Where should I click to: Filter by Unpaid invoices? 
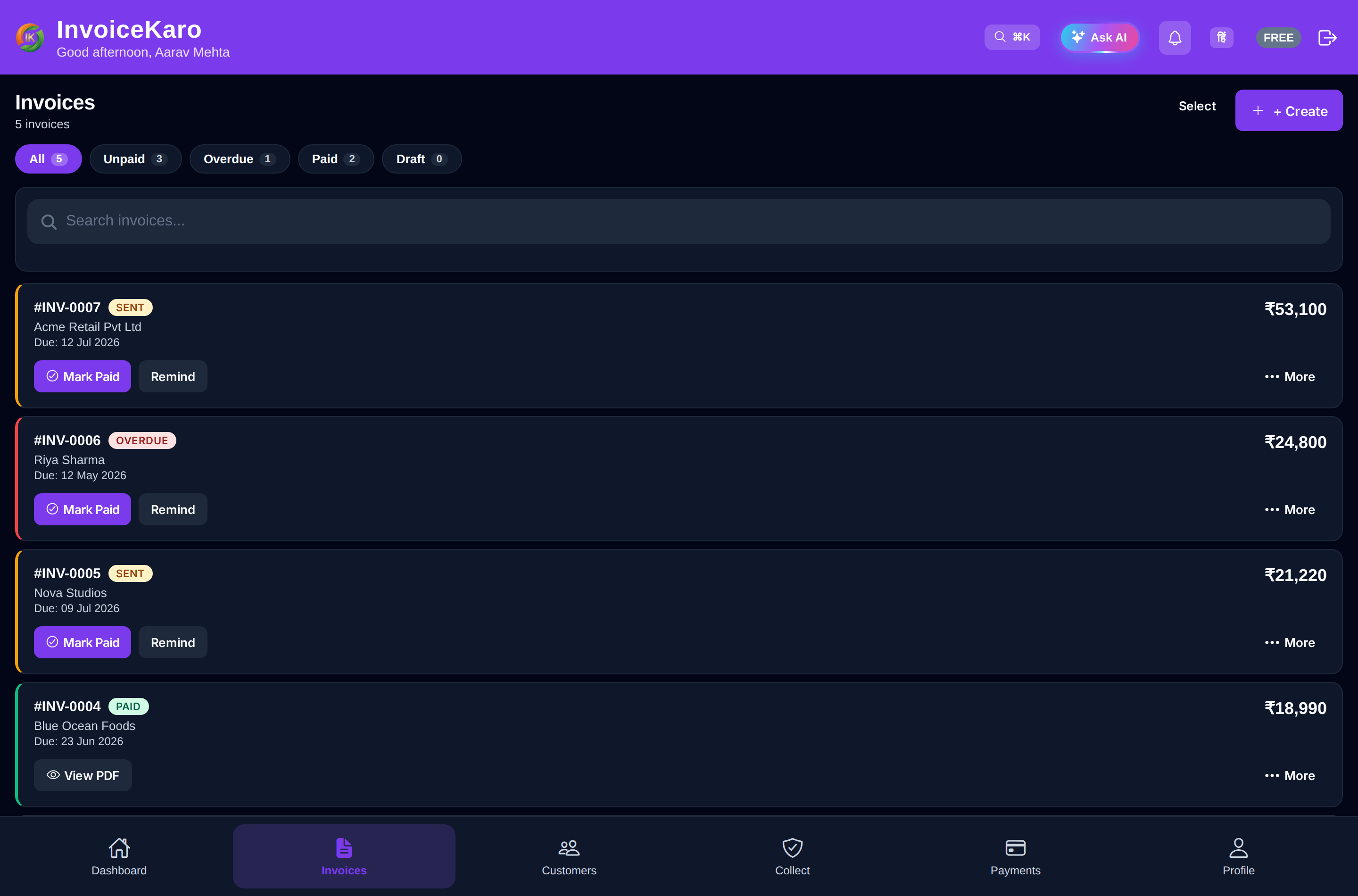coord(135,159)
